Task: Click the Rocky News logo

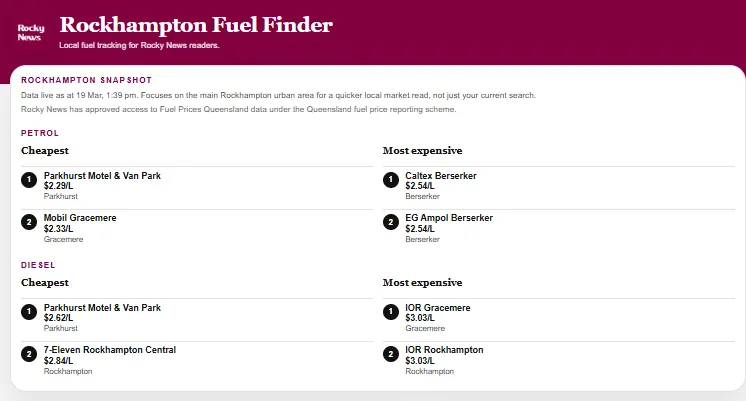Action: 31,32
